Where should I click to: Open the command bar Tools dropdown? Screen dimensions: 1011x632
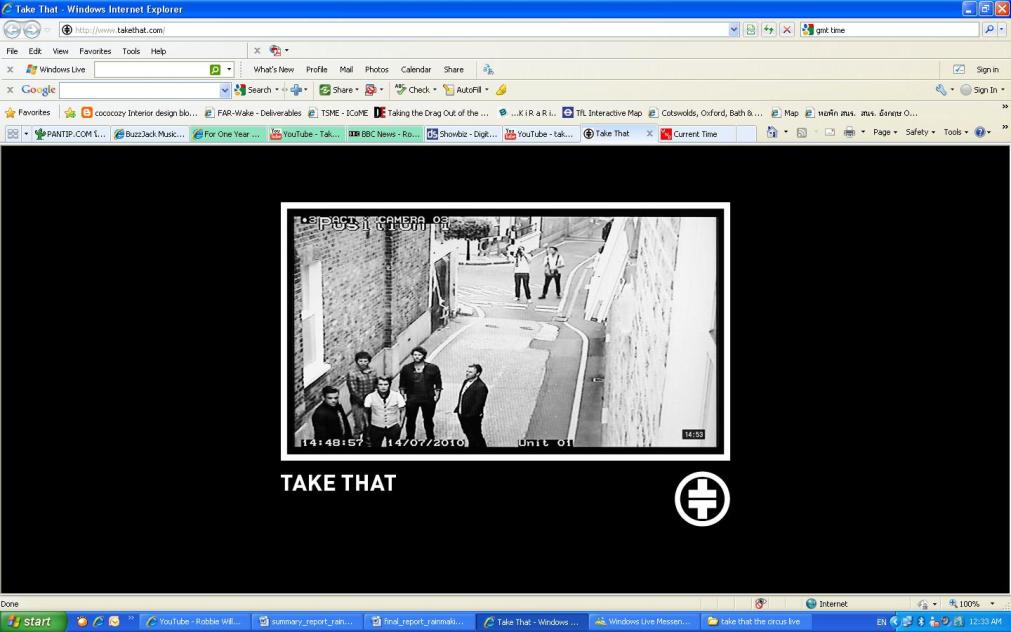[x=956, y=132]
